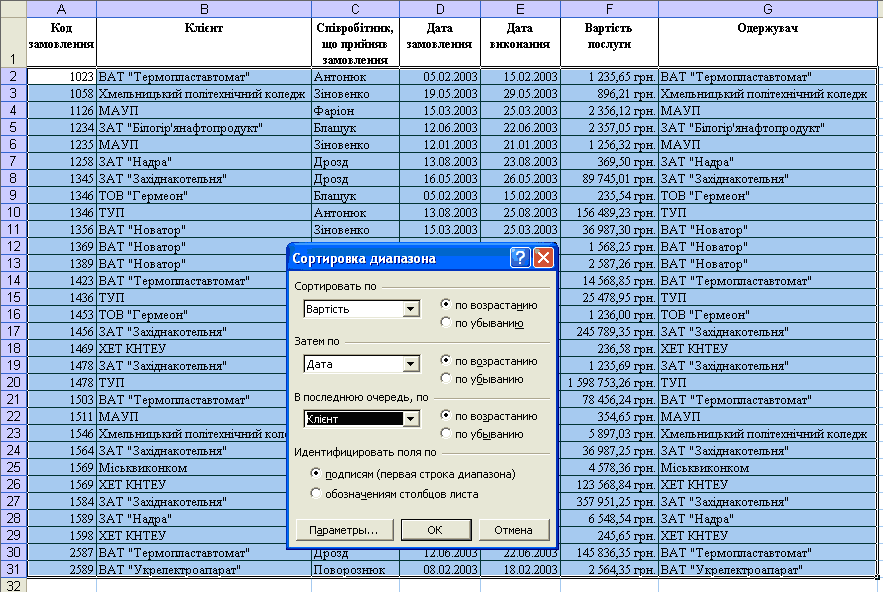This screenshot has height=592, width=883.
Task: Click the 1 598 753,26 грн. cost cell
Action: click(609, 382)
